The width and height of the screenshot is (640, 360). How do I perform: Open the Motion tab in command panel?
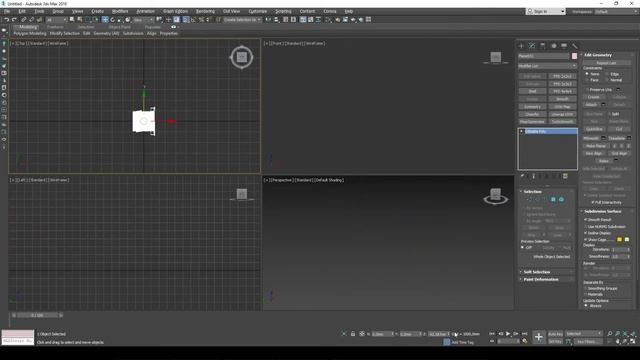click(x=553, y=46)
